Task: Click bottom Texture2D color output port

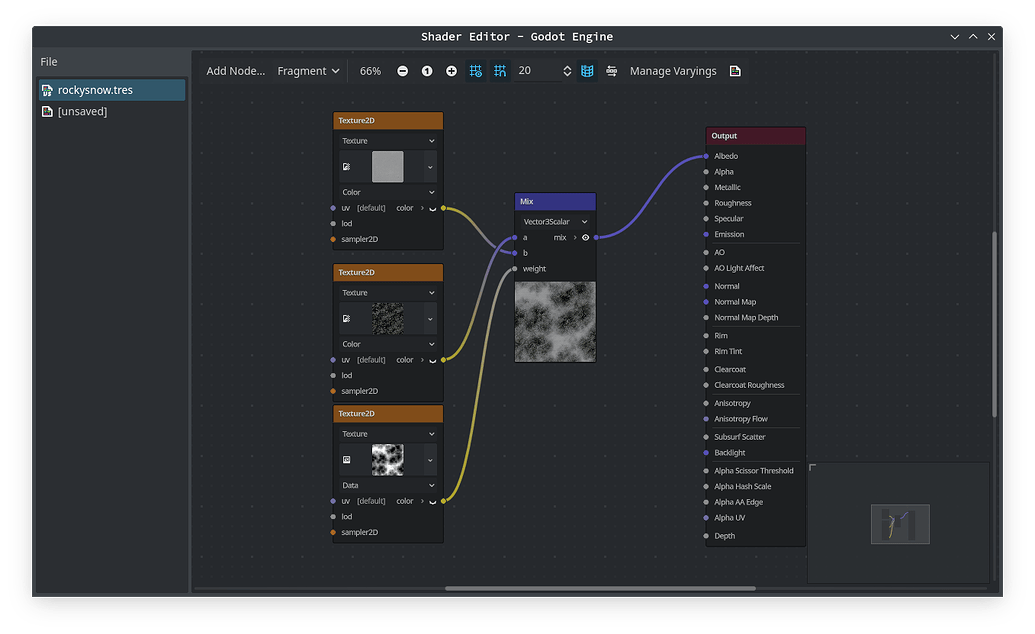Action: [x=444, y=501]
